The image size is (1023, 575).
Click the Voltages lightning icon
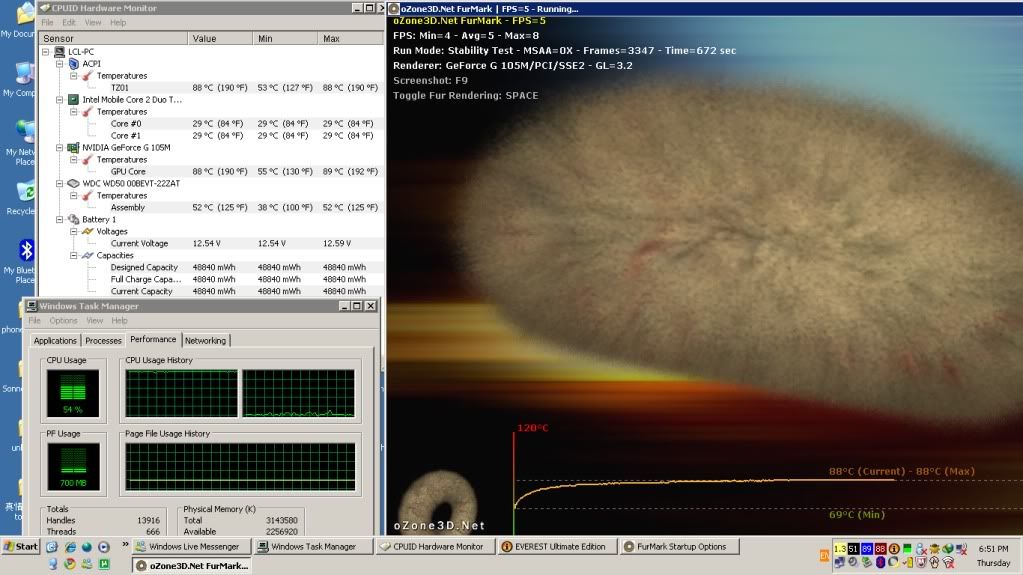[x=88, y=231]
